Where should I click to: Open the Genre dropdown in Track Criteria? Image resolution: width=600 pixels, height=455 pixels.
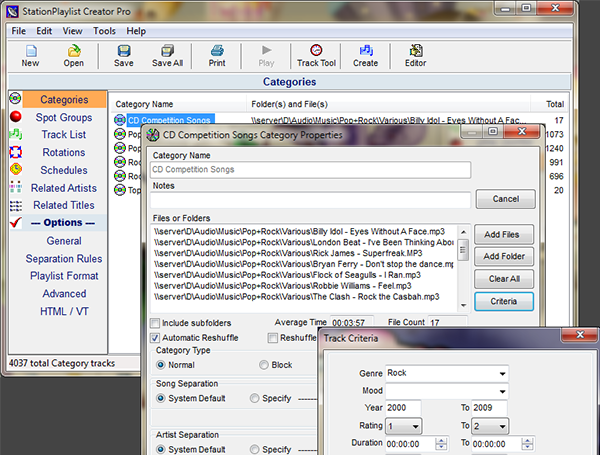(x=502, y=373)
